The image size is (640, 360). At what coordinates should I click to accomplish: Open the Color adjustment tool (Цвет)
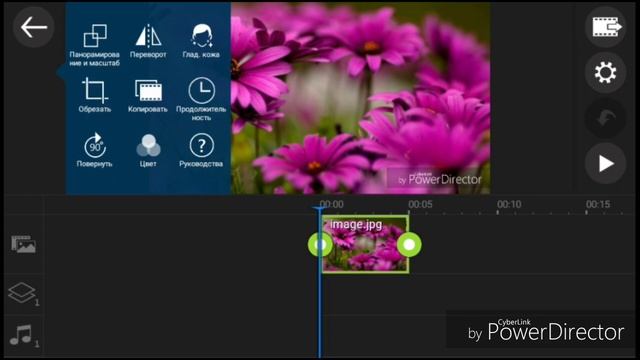click(148, 150)
